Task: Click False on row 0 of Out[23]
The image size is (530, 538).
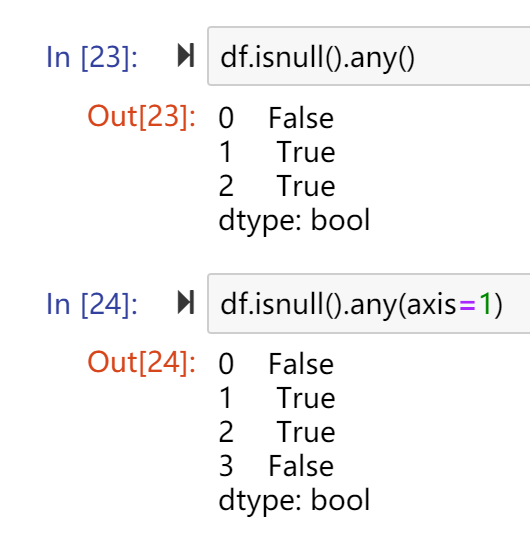Action: (301, 118)
